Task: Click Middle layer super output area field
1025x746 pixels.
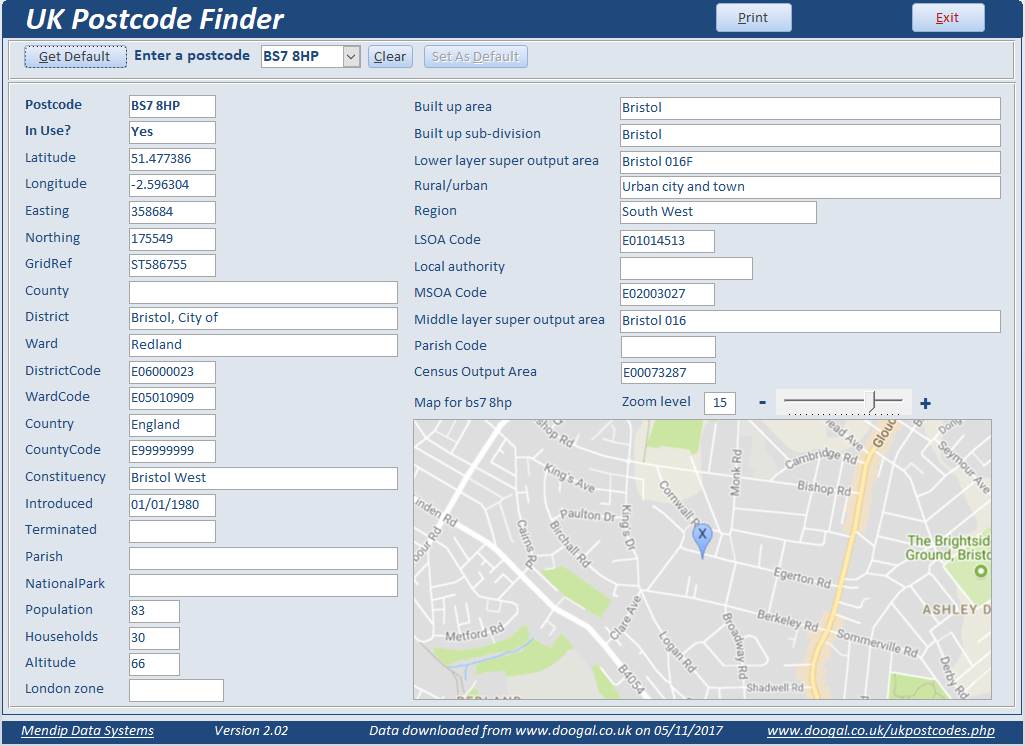Action: 810,321
